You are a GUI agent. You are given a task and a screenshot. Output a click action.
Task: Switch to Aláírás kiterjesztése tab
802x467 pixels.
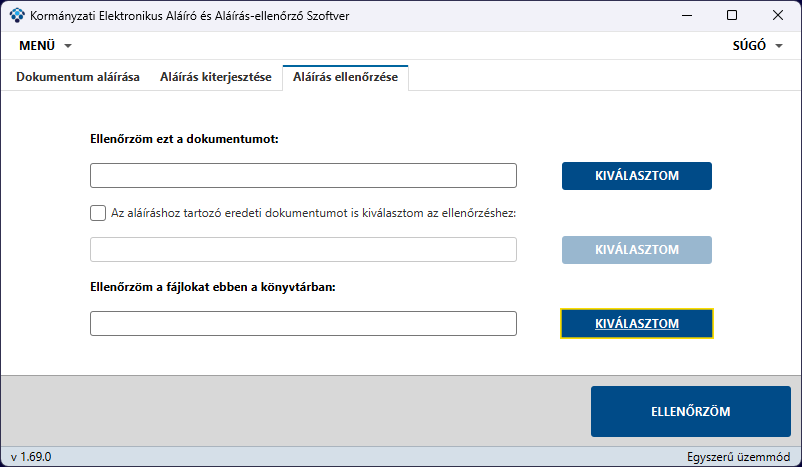215,77
